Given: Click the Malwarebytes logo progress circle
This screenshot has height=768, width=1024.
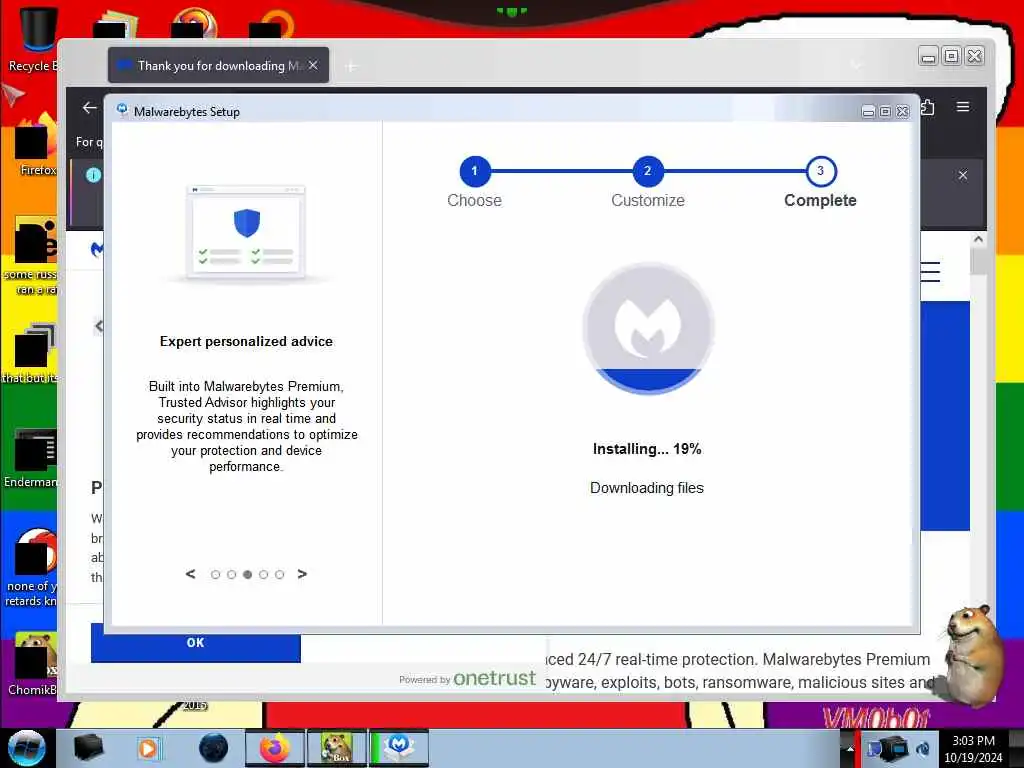Looking at the screenshot, I should (x=648, y=328).
